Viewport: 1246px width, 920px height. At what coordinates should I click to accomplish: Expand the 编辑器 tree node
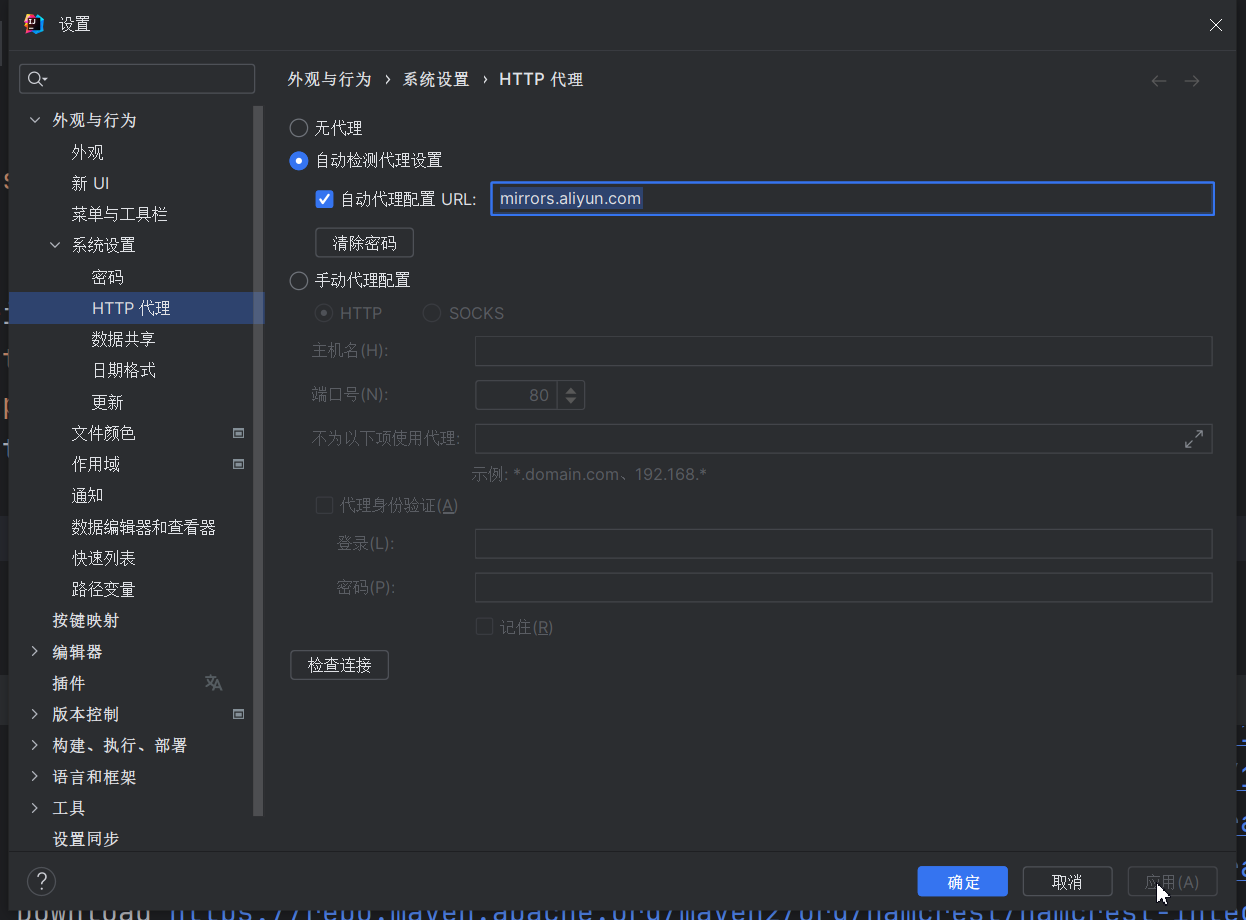pos(33,651)
